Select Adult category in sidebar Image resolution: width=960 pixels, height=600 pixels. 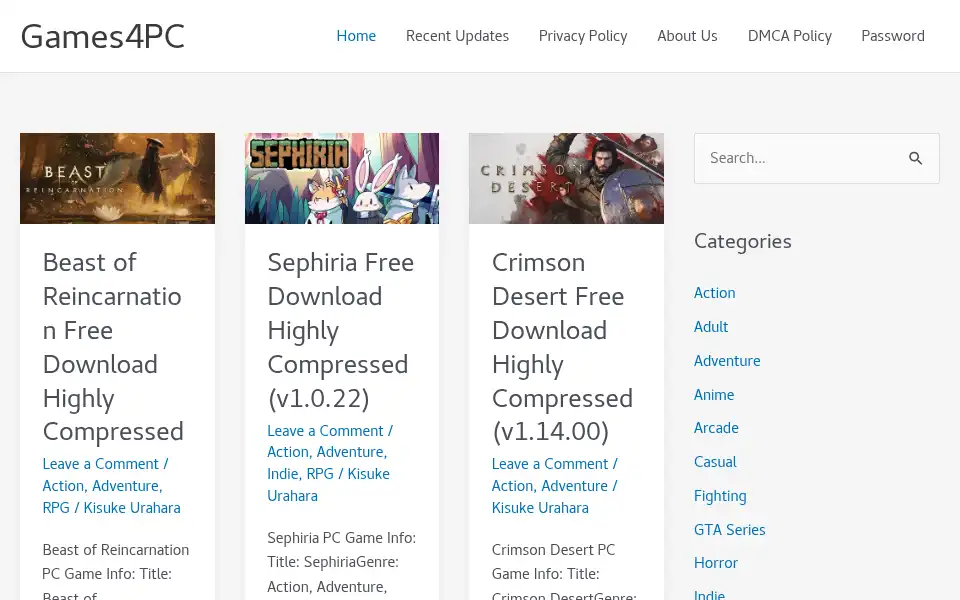[711, 327]
